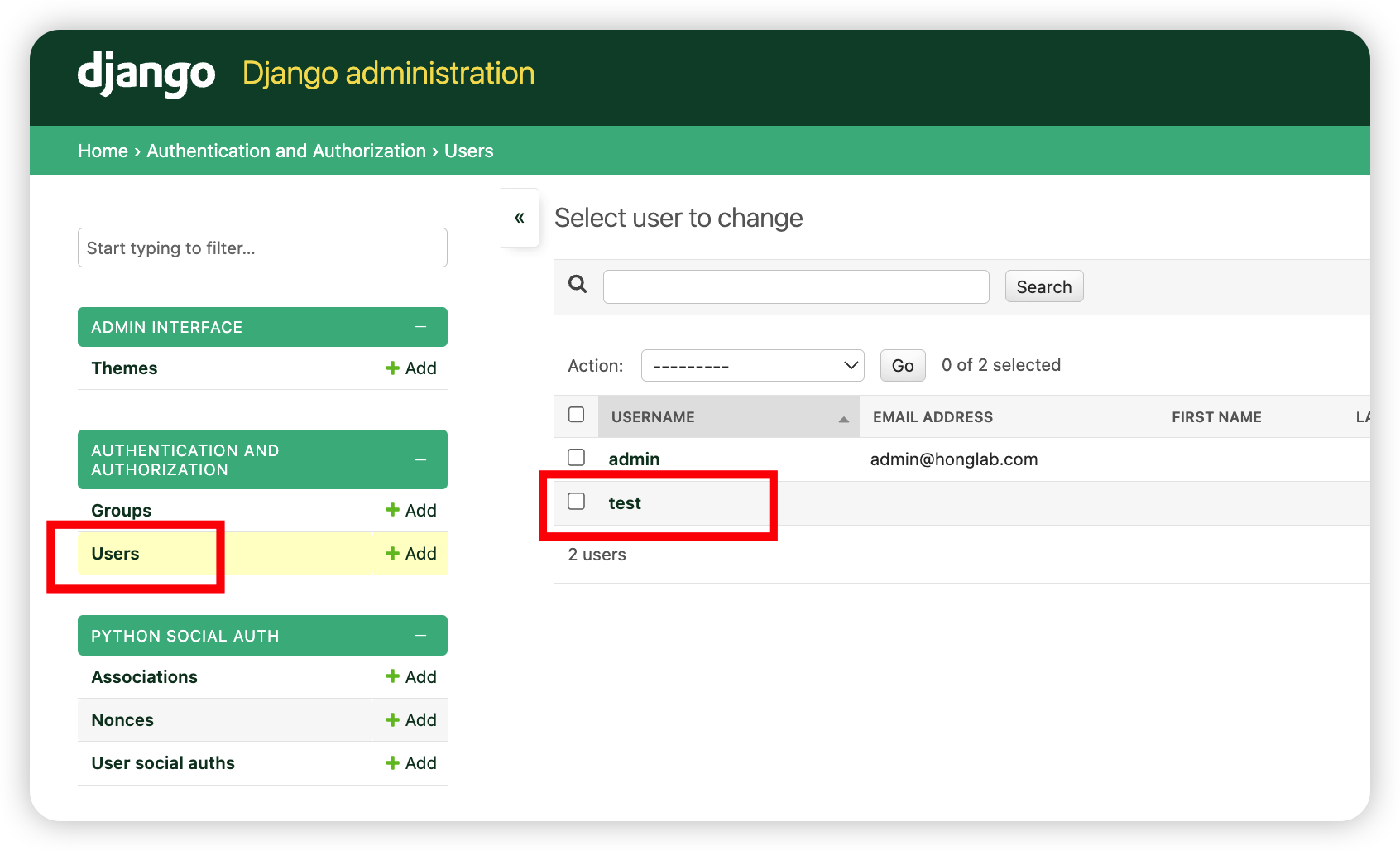
Task: Focus the sidebar filter input
Action: click(x=262, y=248)
